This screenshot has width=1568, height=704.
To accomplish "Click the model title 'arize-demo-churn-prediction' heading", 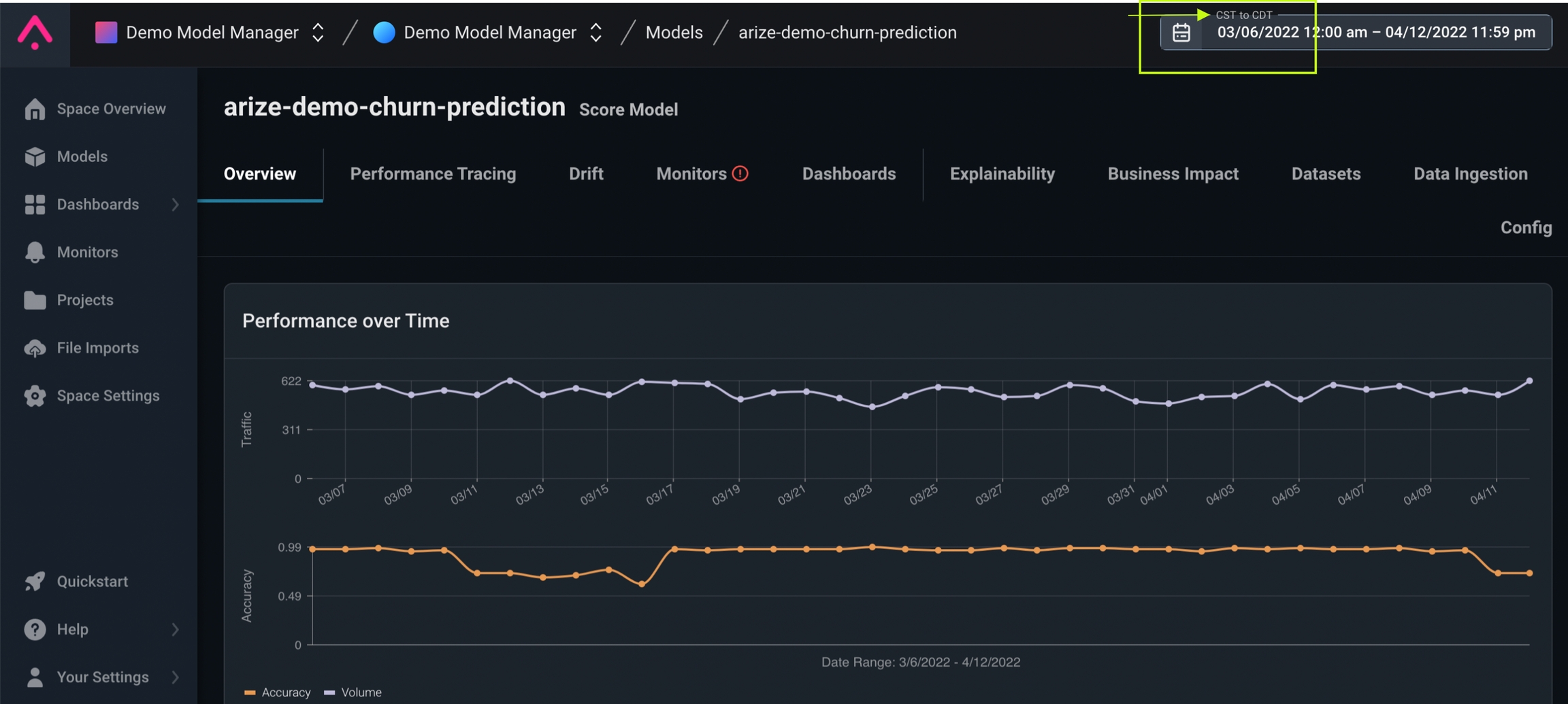I will 395,107.
